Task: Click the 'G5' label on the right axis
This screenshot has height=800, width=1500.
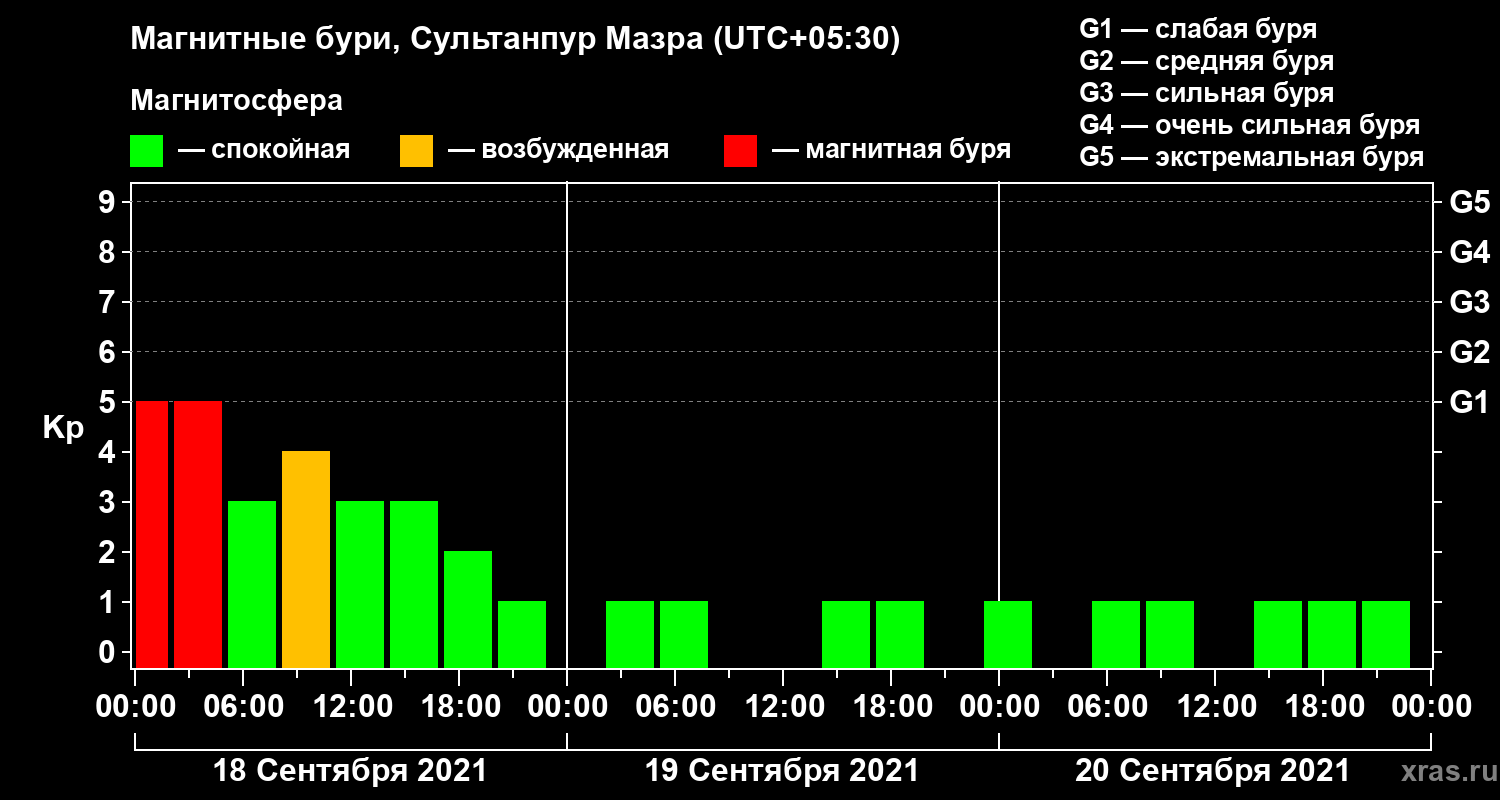Action: 1470,202
